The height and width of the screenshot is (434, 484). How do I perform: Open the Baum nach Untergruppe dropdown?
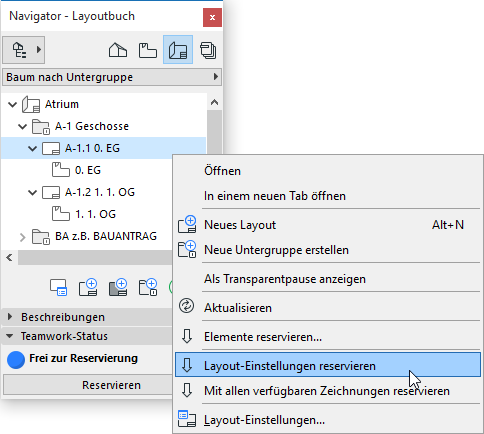112,77
